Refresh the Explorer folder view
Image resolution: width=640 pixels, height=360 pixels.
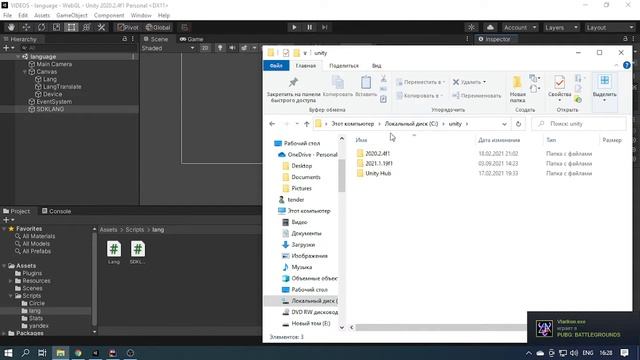tap(518, 124)
